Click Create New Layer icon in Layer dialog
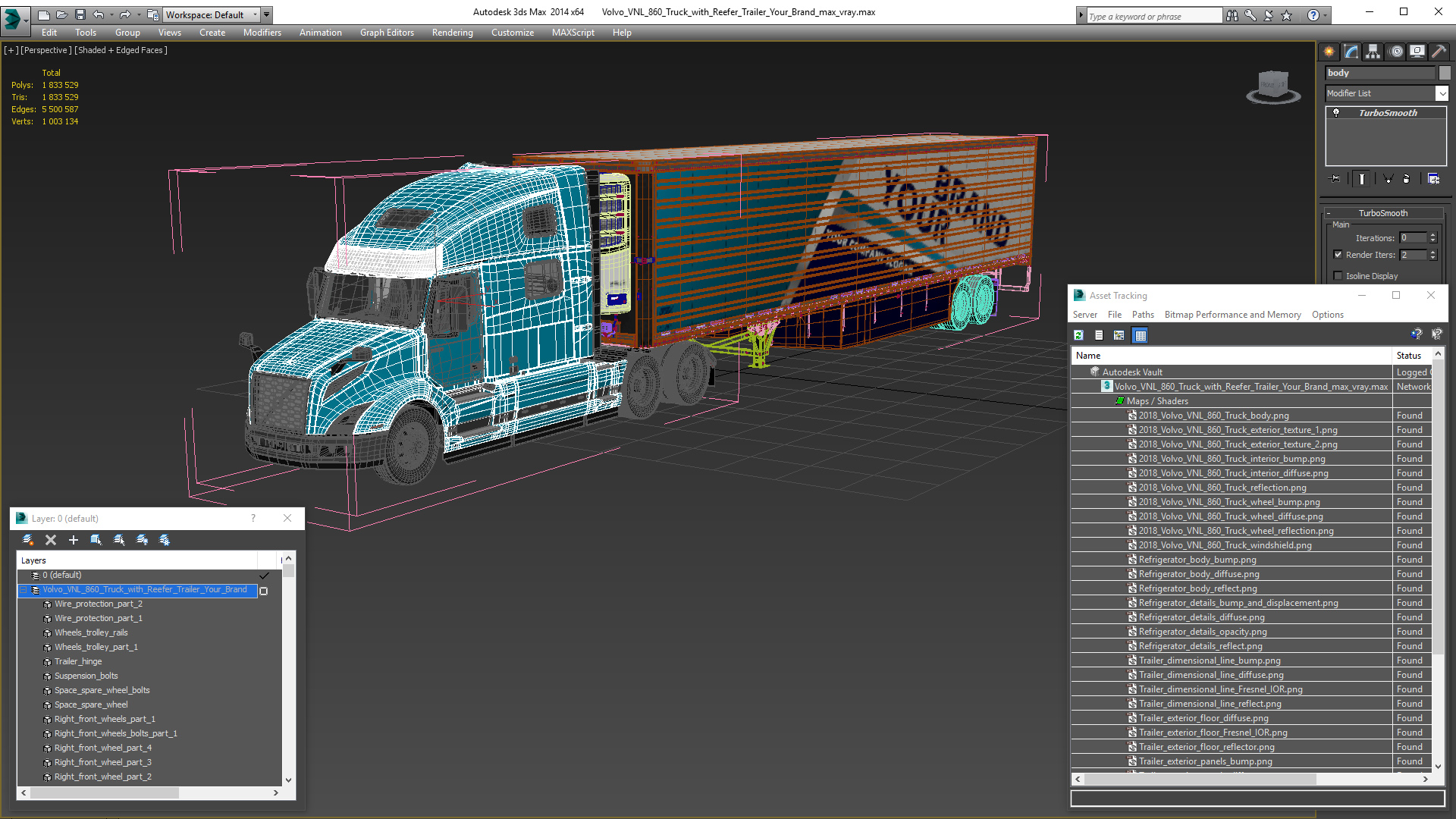The width and height of the screenshot is (1456, 819). pos(28,540)
